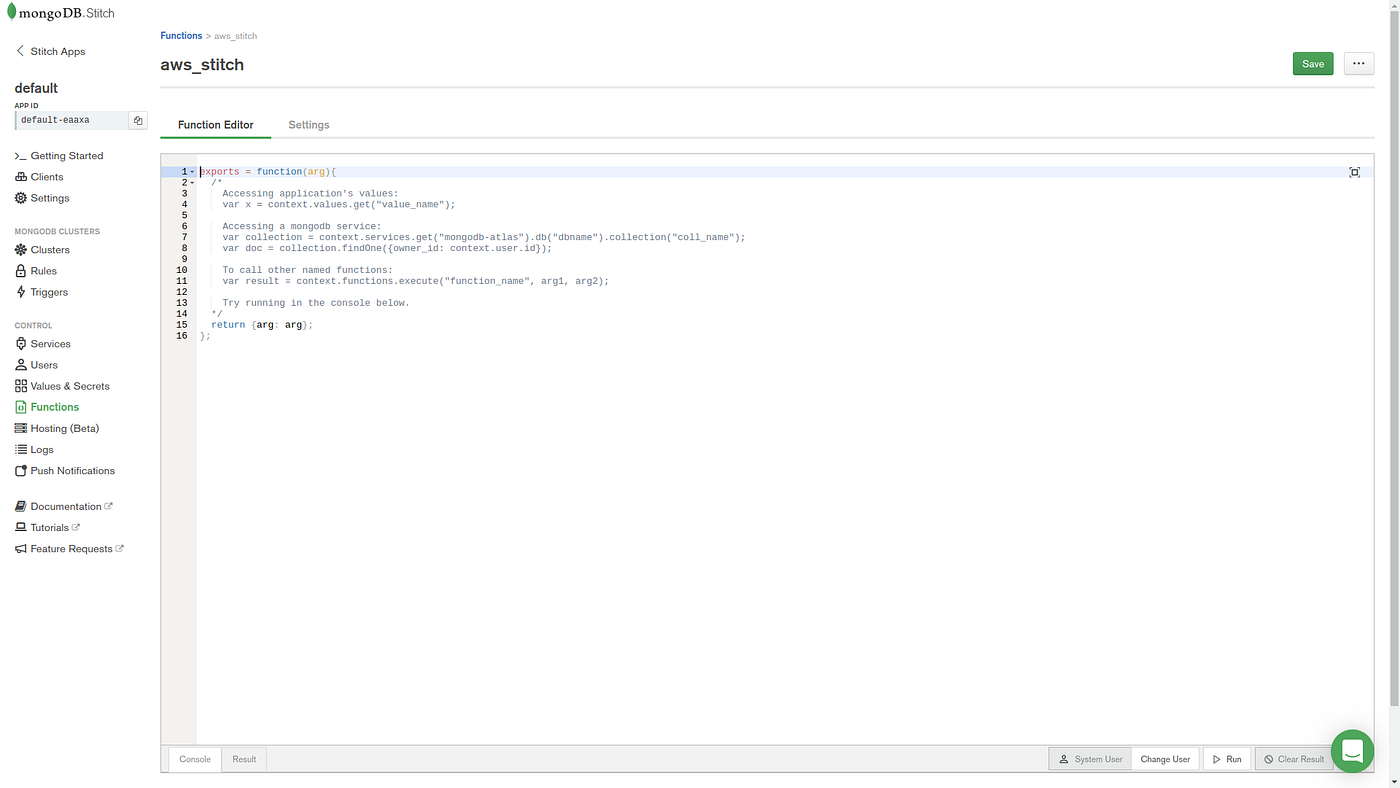Open the Intercom chat bubble

pyautogui.click(x=1352, y=751)
